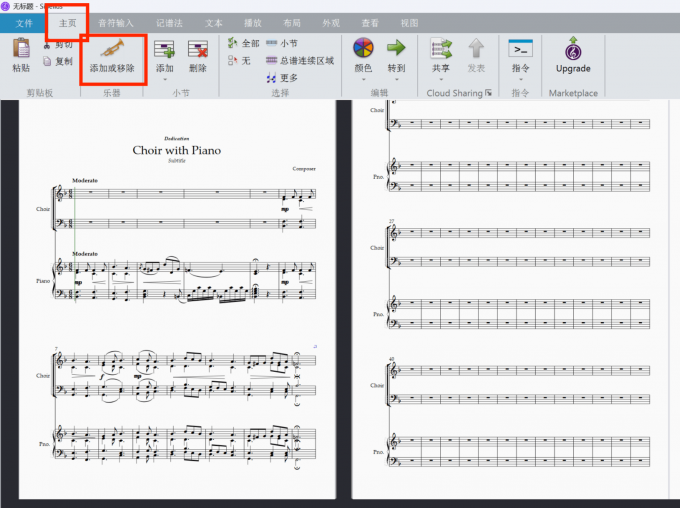The width and height of the screenshot is (680, 508).
Task: Open Add or Remove instruments trumpet icon
Action: coord(112,48)
